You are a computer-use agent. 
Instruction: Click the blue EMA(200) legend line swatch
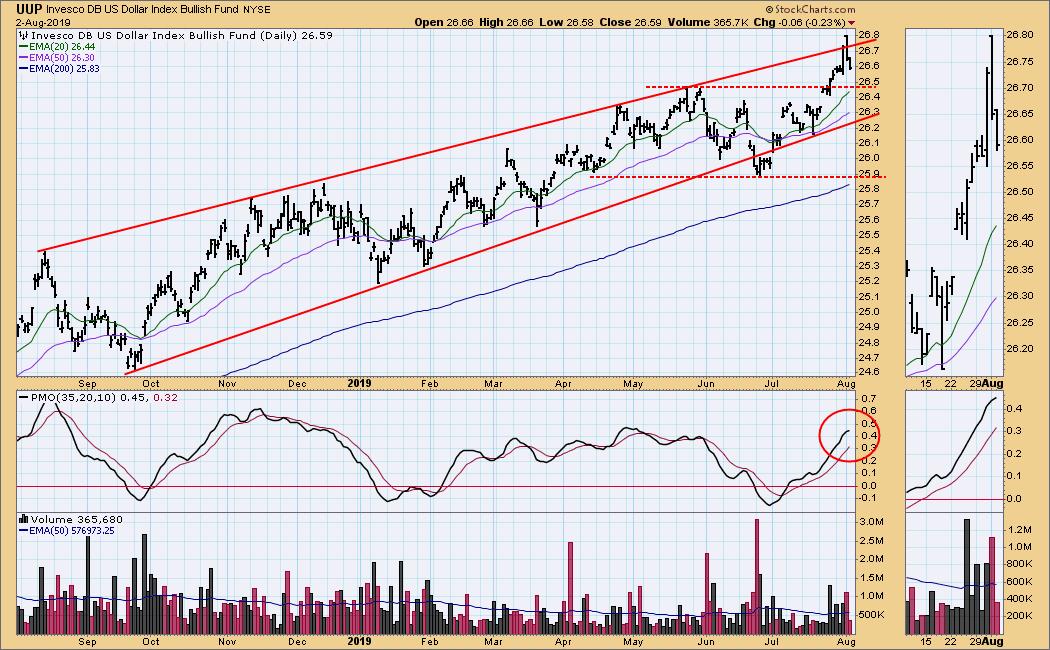click(x=23, y=68)
